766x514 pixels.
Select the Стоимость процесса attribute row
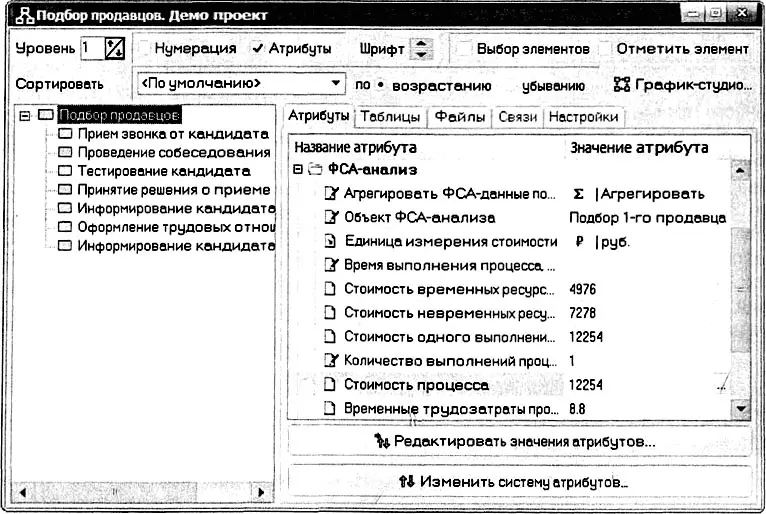[x=511, y=385]
